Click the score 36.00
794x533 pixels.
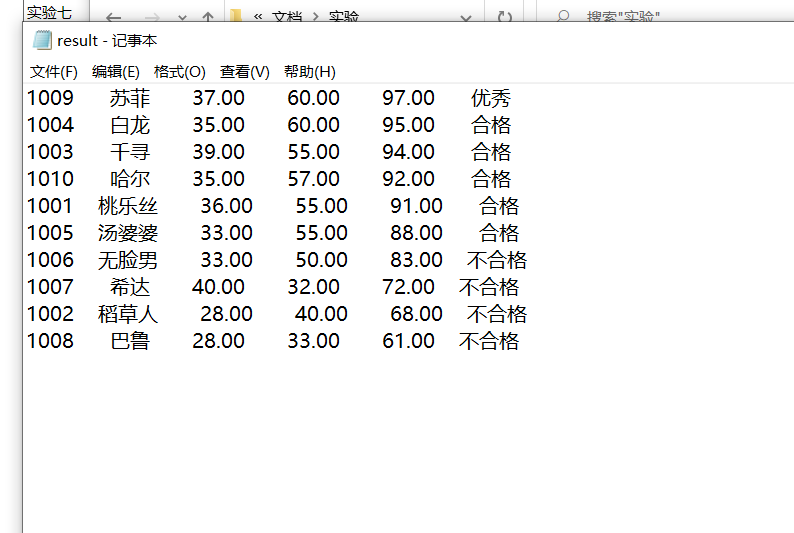coord(226,206)
